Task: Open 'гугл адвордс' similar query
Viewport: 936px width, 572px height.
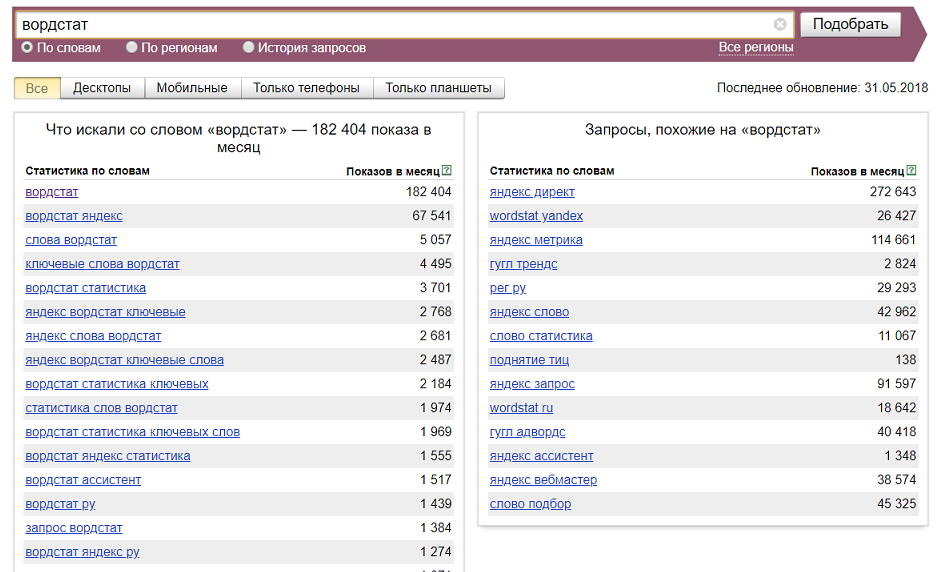Action: coord(527,432)
